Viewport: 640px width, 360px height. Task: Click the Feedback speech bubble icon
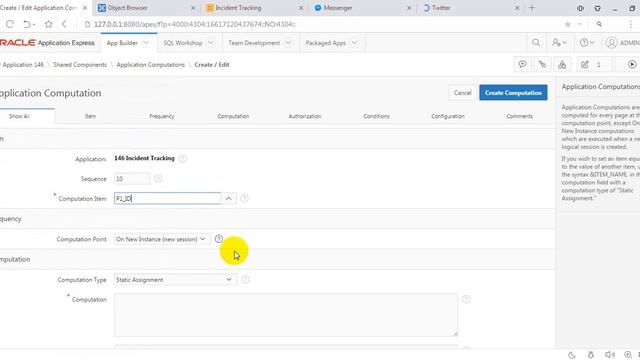[x=522, y=64]
